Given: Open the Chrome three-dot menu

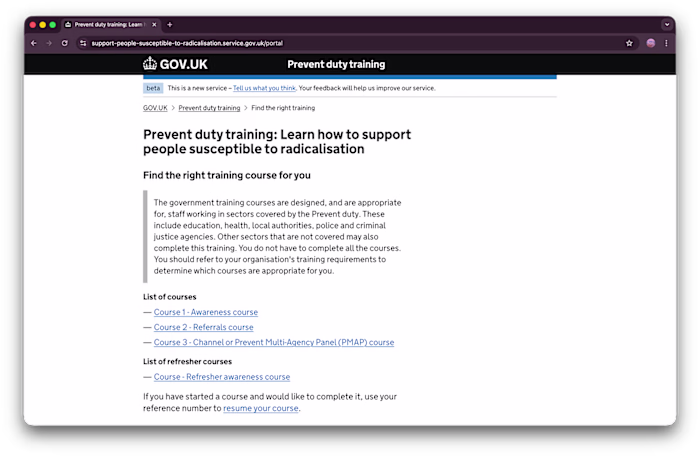Looking at the screenshot, I should (x=666, y=43).
